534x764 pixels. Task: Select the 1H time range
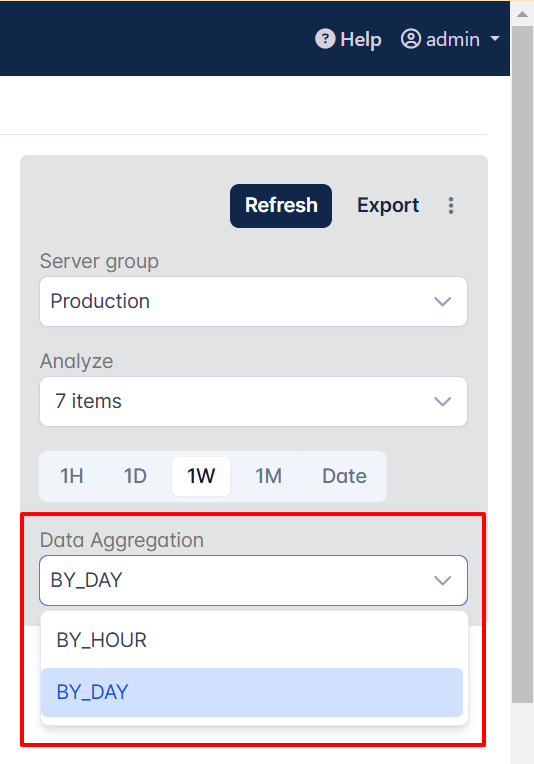pos(72,476)
